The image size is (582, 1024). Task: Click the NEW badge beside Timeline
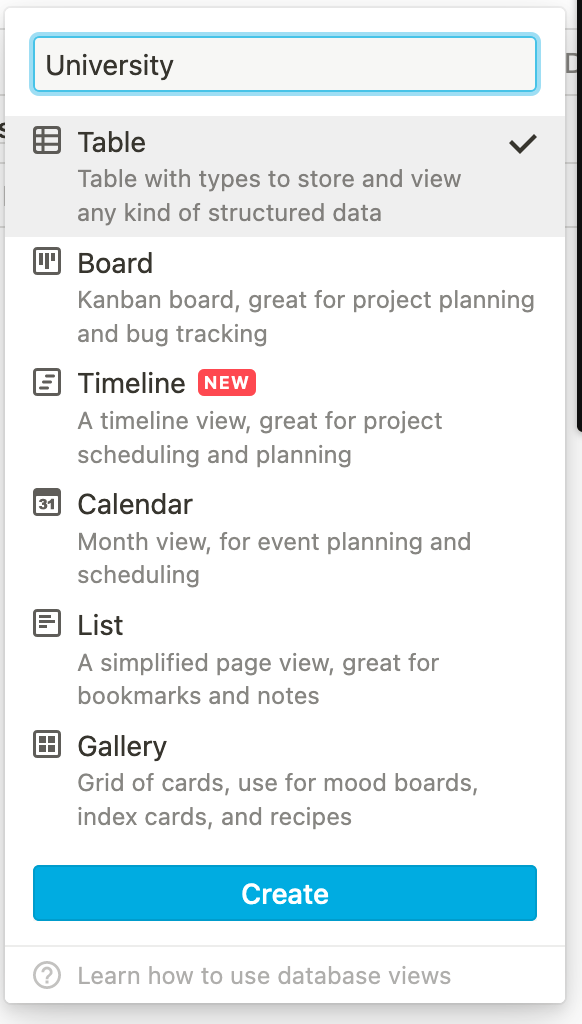coord(227,383)
